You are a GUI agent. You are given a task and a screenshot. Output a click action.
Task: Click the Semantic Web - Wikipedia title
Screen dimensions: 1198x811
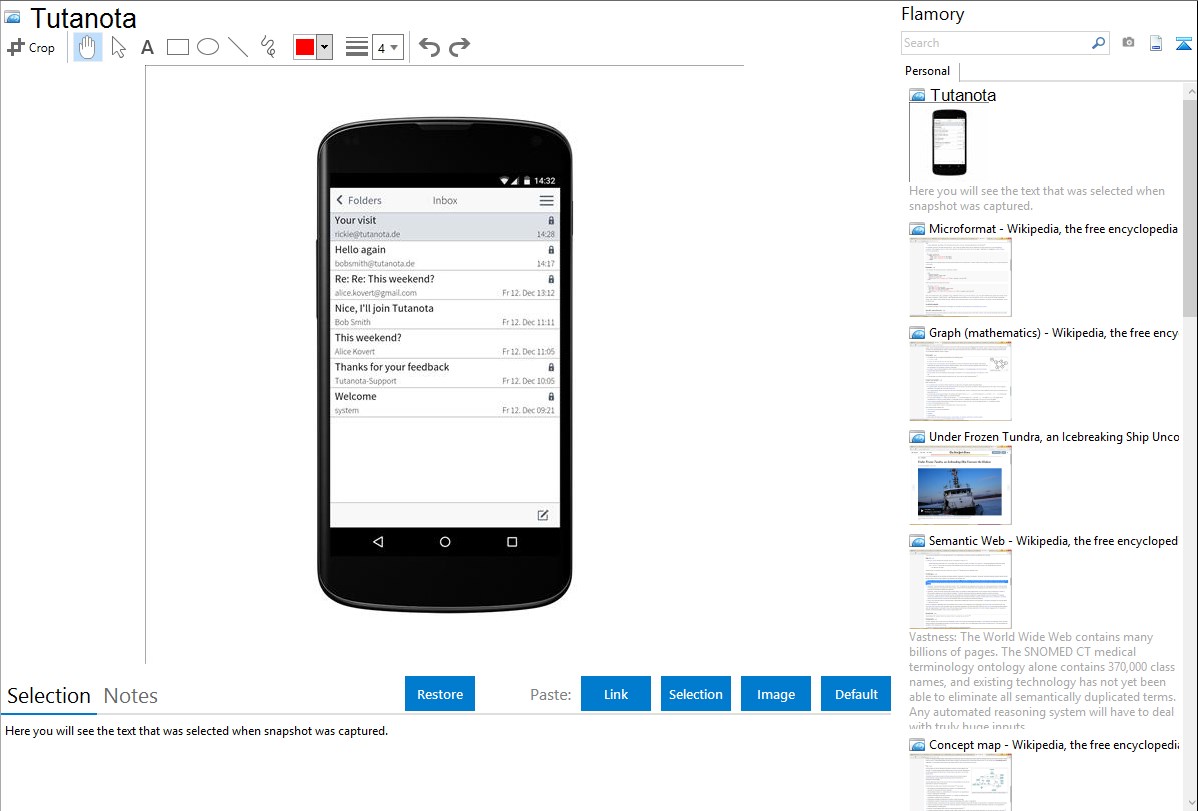[x=1053, y=540]
